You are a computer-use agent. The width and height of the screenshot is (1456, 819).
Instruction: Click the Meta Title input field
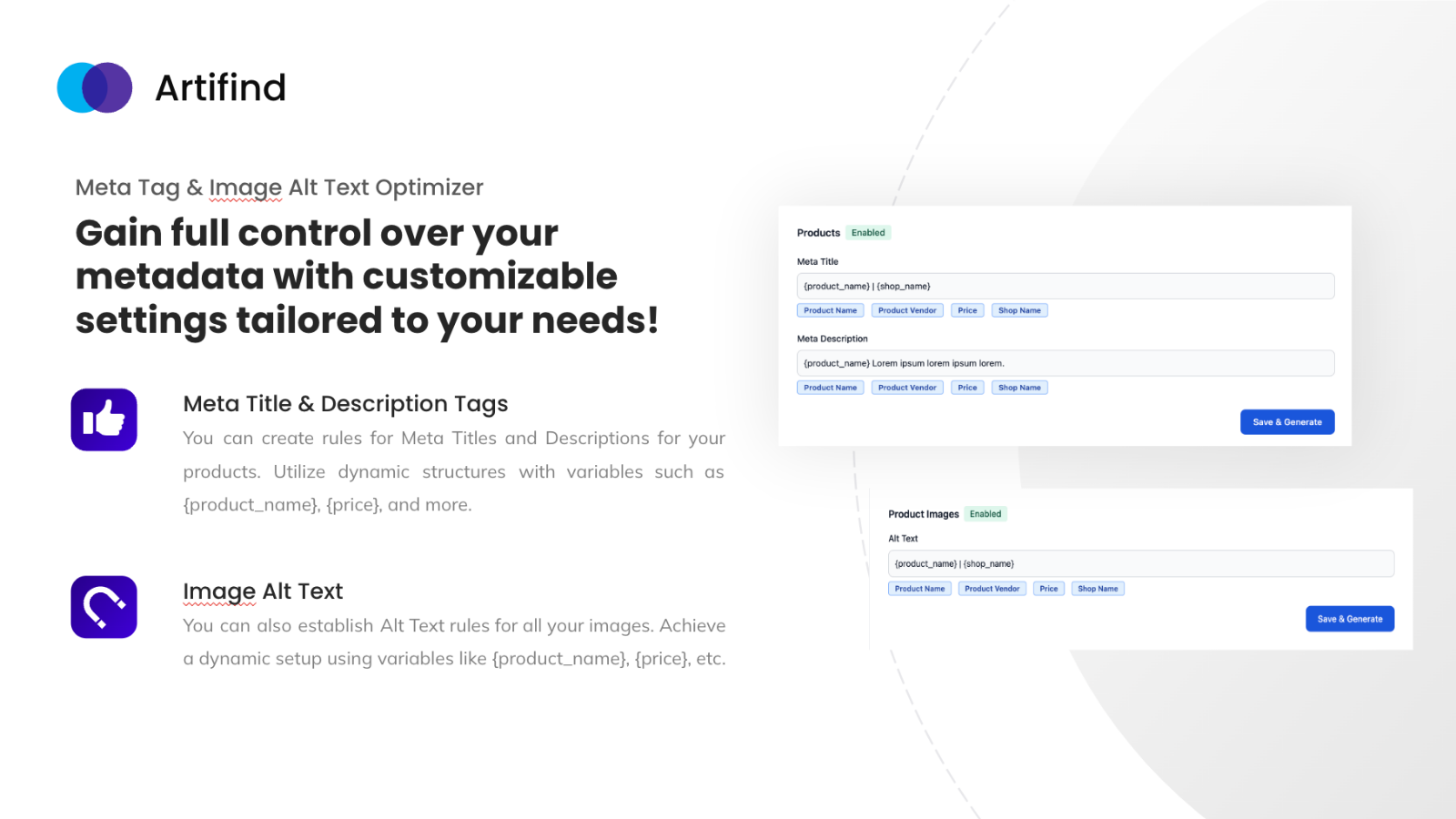click(x=1066, y=286)
